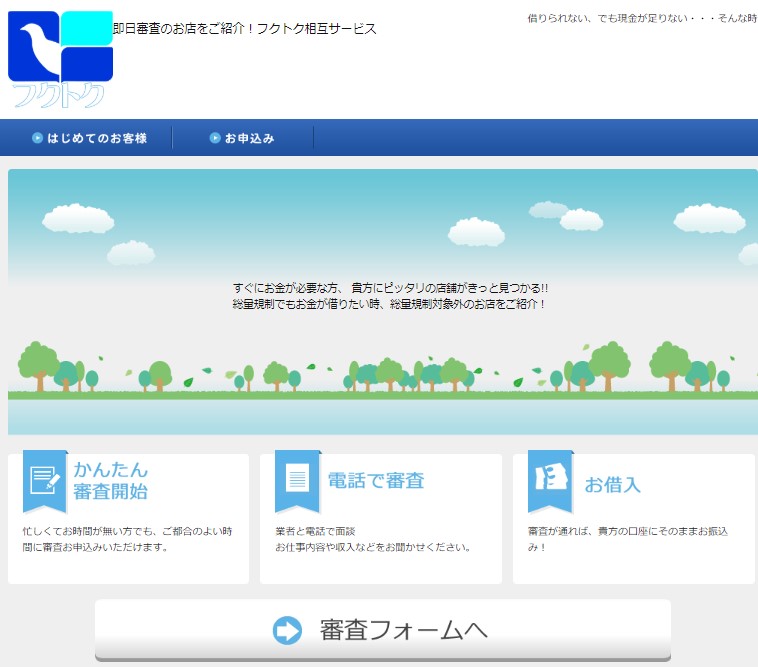Click the scrolling text 借りられない at top right
This screenshot has width=758, height=667.
point(640,19)
